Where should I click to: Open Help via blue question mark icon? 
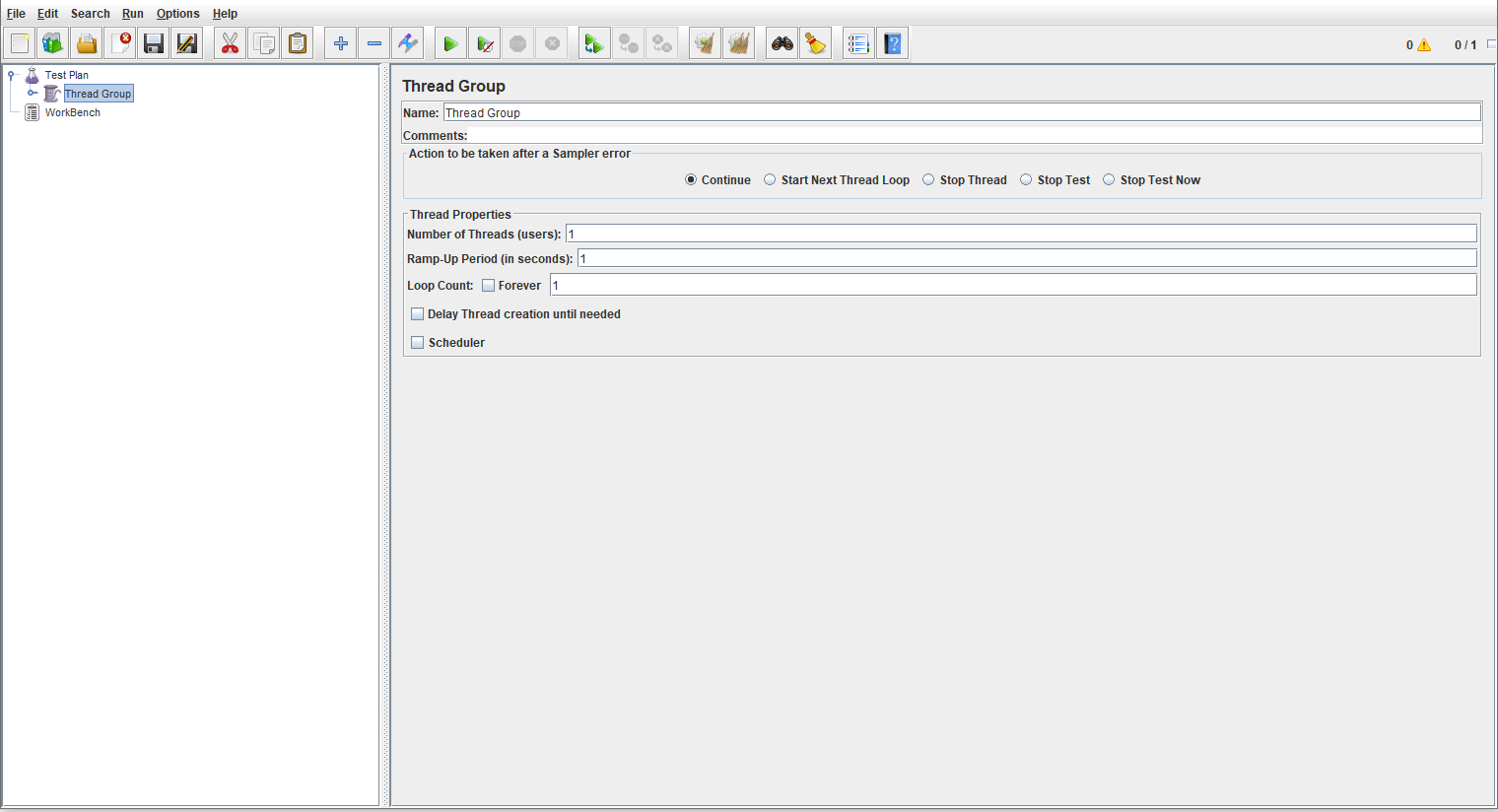point(893,43)
